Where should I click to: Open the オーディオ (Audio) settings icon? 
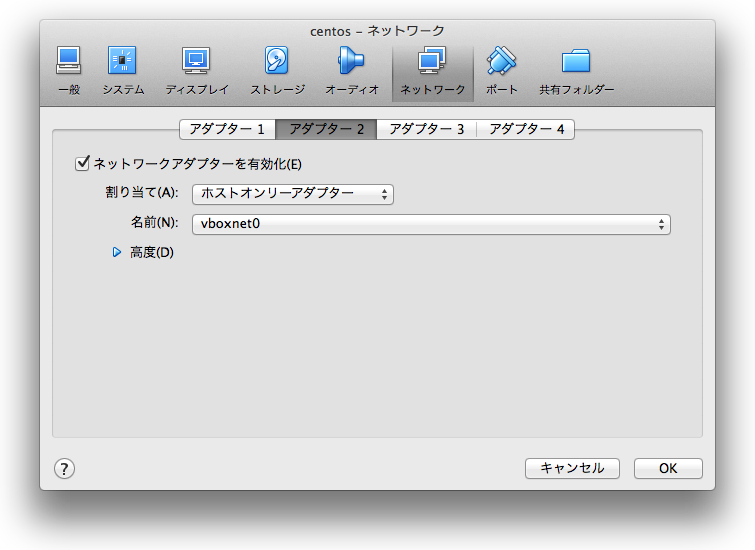(x=351, y=71)
